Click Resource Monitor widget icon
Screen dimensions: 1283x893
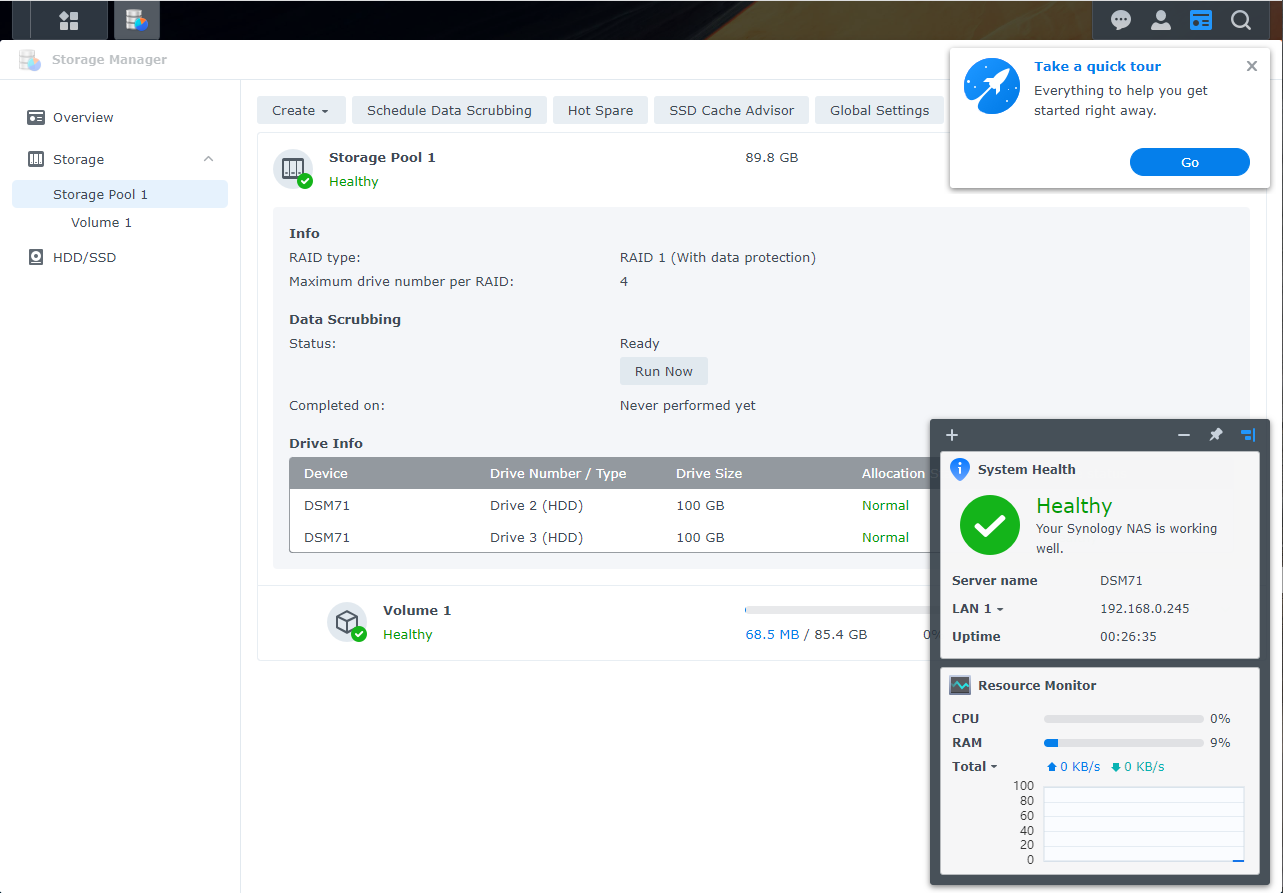tap(960, 685)
